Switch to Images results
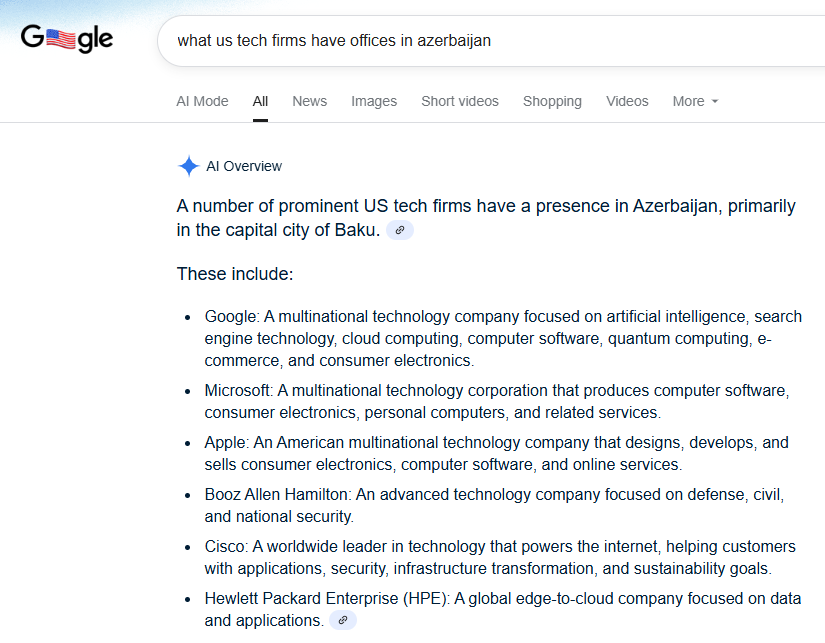The image size is (825, 643). (374, 101)
